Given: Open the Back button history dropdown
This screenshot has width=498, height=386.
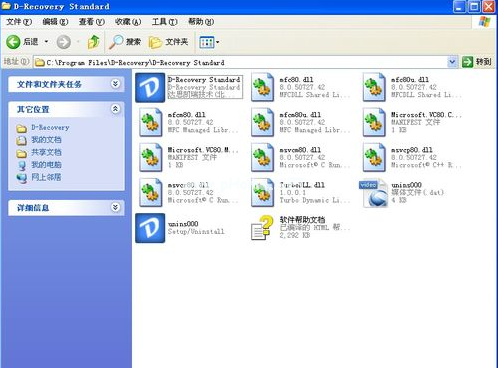Looking at the screenshot, I should 46,42.
